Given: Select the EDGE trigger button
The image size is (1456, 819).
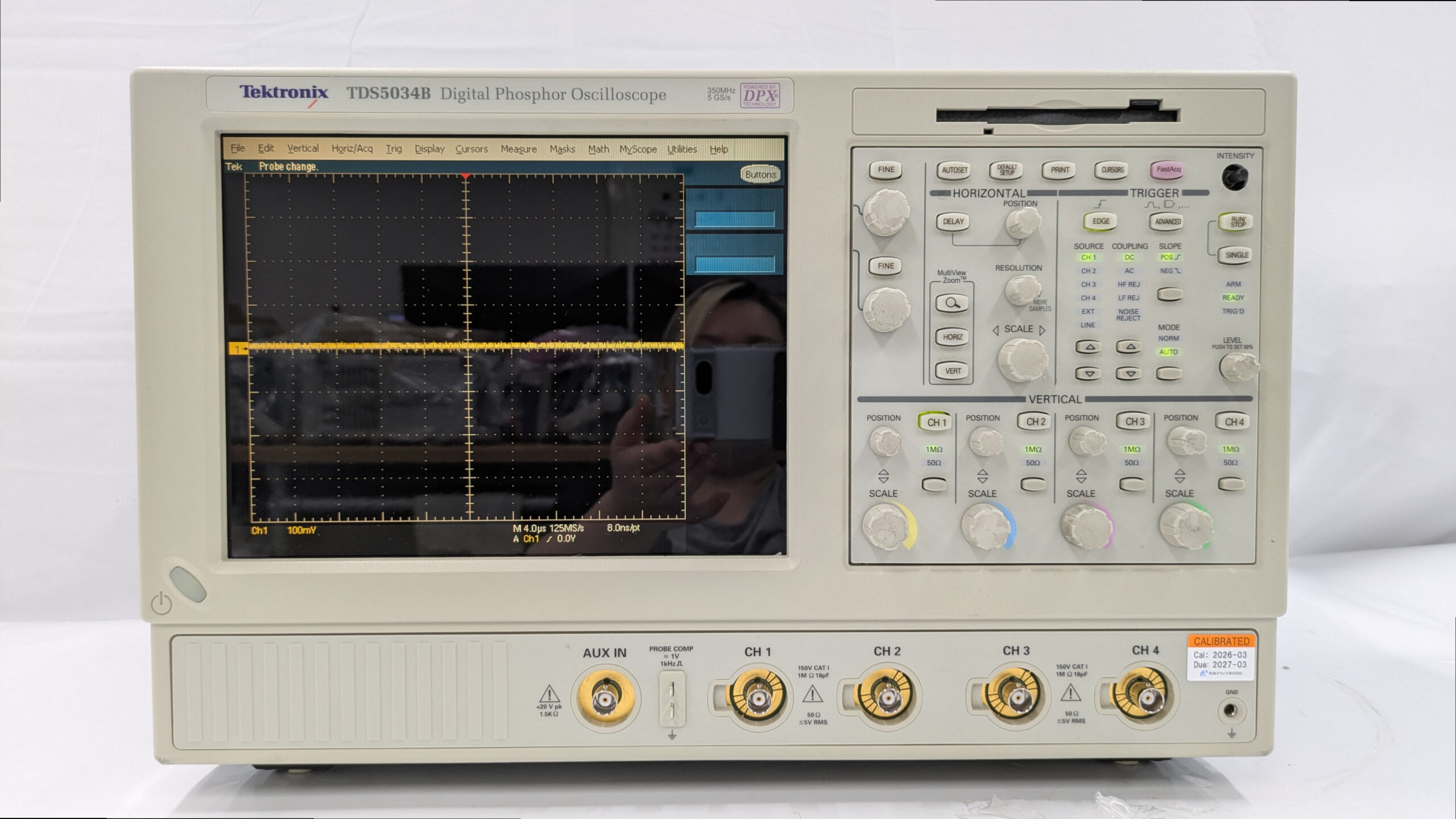Looking at the screenshot, I should [x=1101, y=221].
